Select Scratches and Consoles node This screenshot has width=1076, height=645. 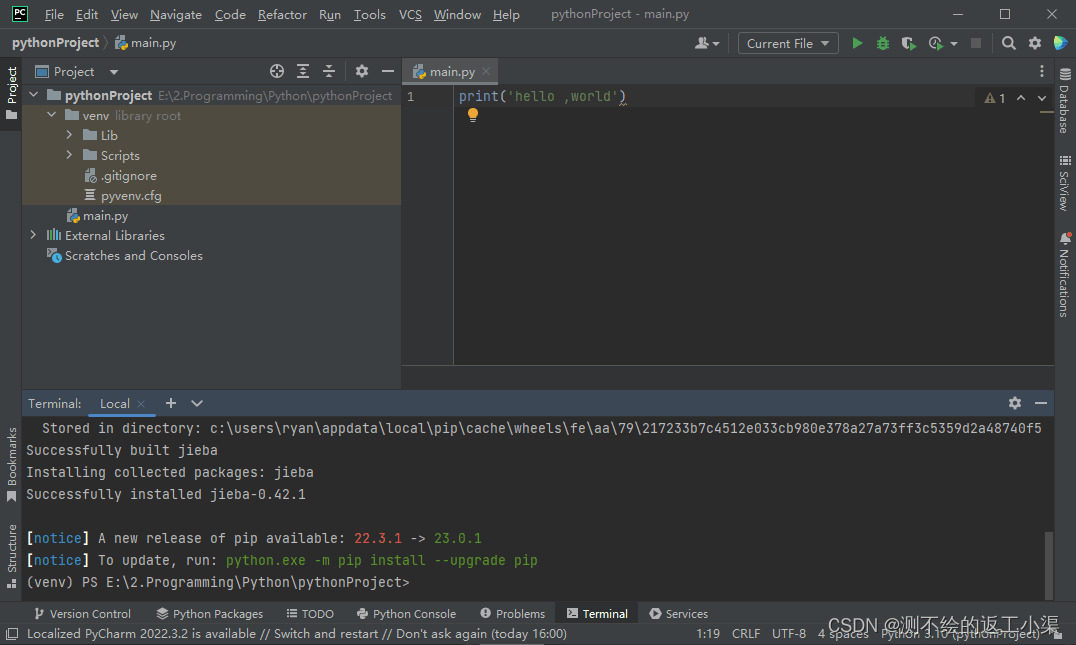point(134,255)
